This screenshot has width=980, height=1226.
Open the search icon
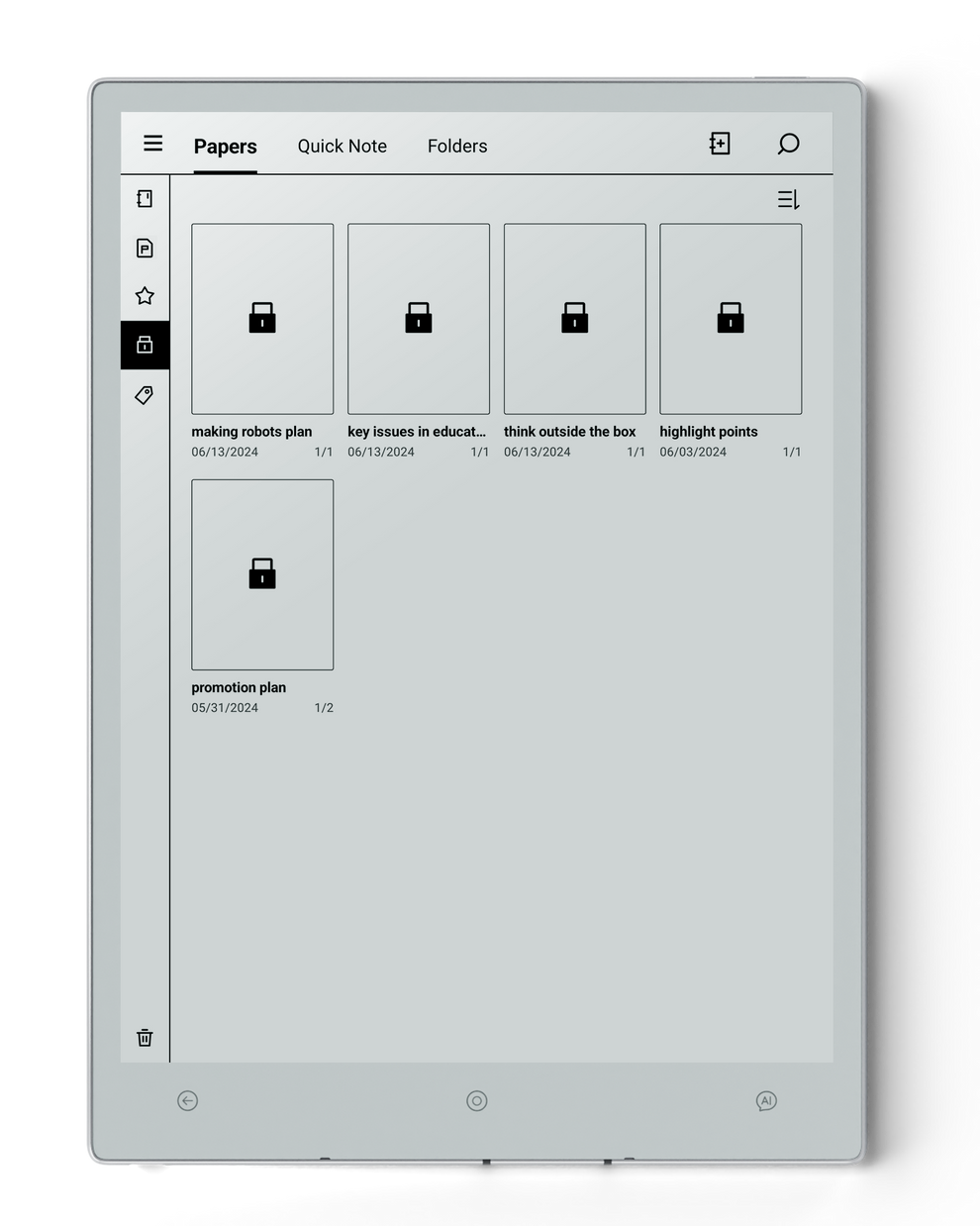tap(788, 145)
